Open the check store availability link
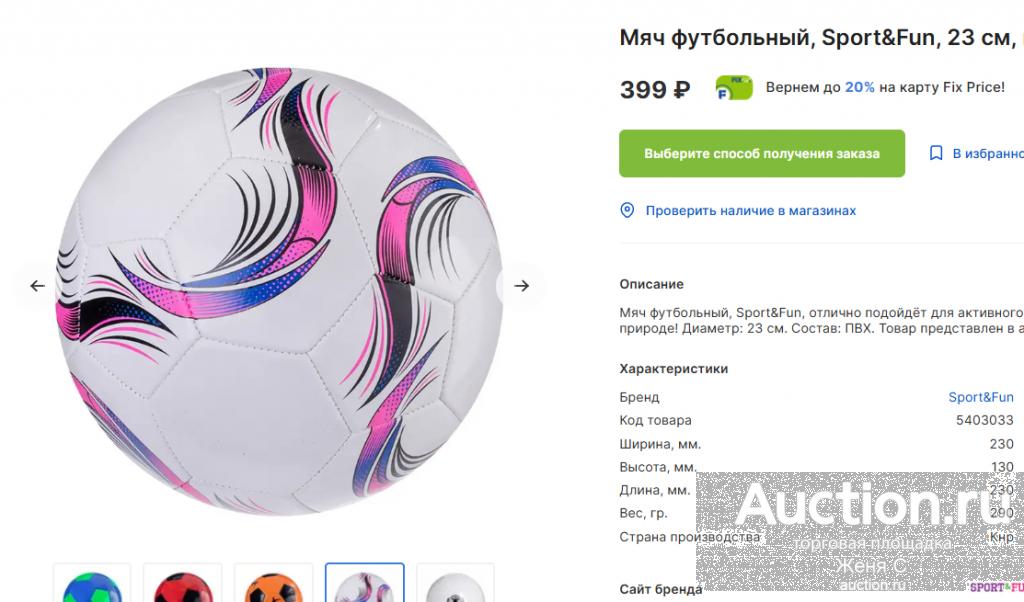This screenshot has height=602, width=1024. click(x=750, y=210)
